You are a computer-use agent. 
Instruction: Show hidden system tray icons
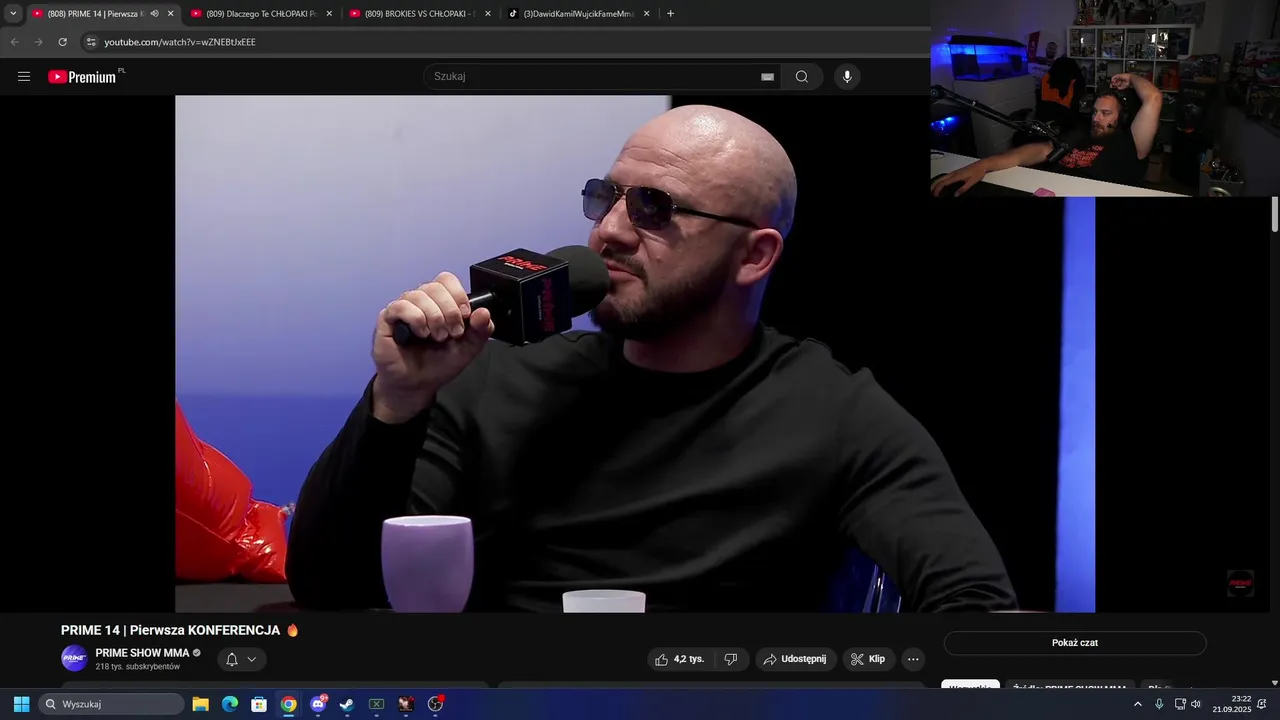tap(1137, 704)
